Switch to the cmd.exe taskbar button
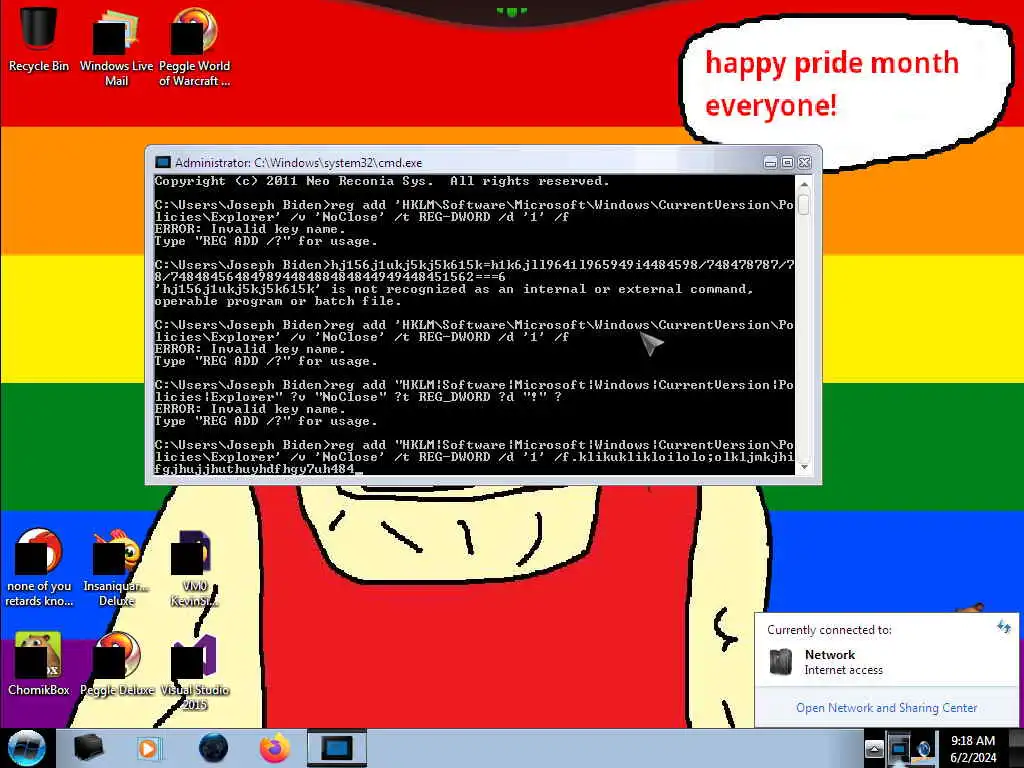The height and width of the screenshot is (768, 1024). [337, 748]
